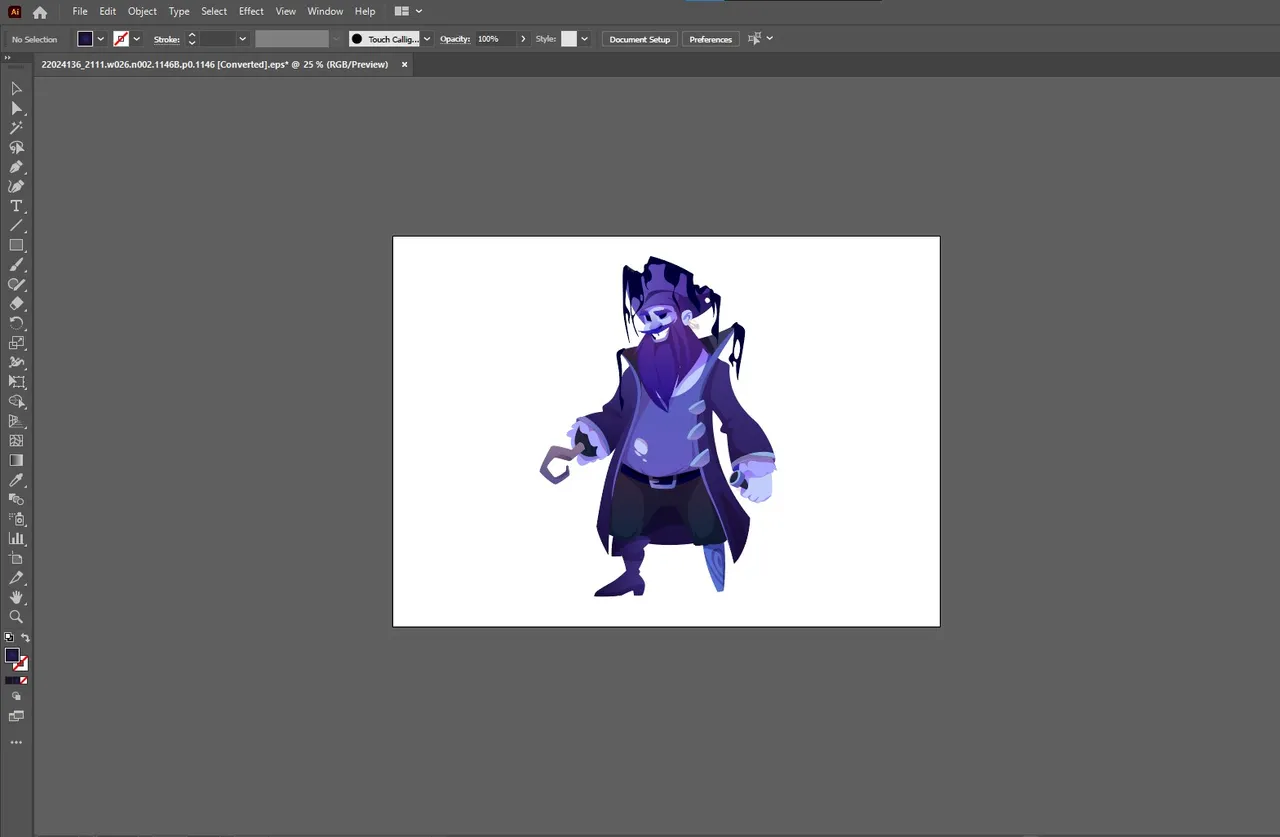Viewport: 1280px width, 837px height.
Task: Select the Hand tool
Action: [16, 597]
